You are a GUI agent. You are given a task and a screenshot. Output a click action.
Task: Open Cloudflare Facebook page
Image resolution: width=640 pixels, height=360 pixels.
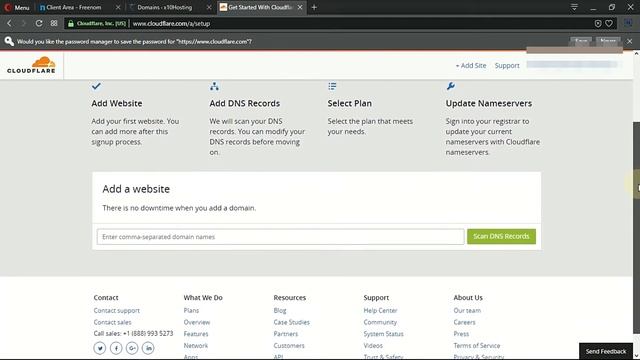tap(116, 348)
